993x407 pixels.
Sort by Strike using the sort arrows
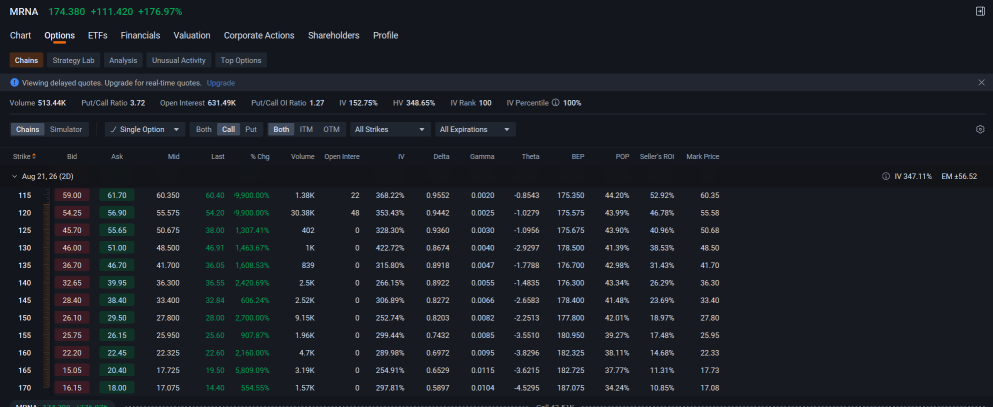(x=34, y=156)
